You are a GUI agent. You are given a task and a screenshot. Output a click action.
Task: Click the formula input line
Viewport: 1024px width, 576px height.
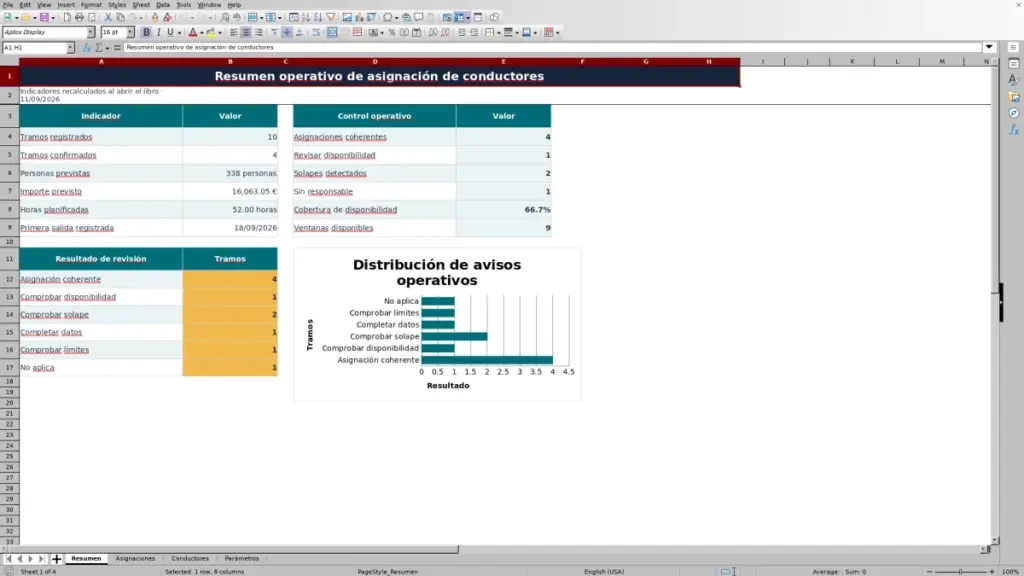coord(552,48)
